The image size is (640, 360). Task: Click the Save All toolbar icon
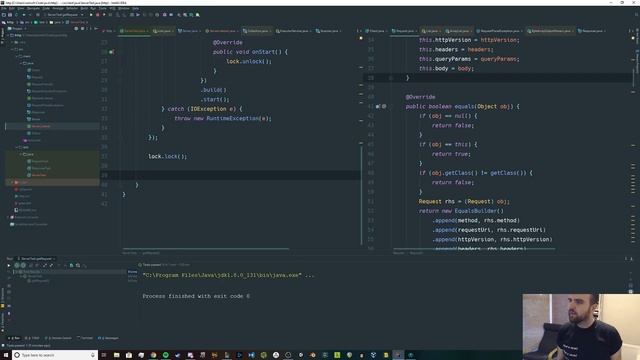click(x=10, y=15)
